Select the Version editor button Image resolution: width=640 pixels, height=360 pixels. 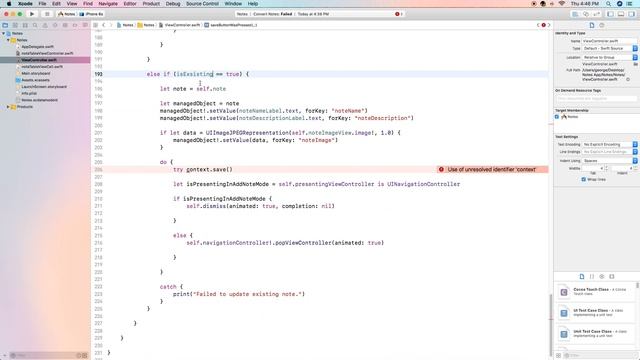pos(596,14)
